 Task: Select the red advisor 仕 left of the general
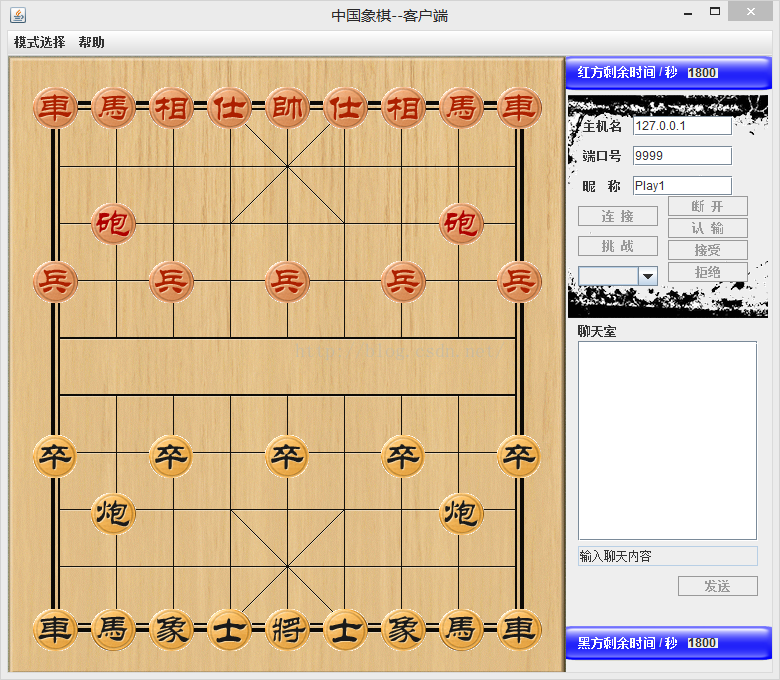(x=229, y=108)
